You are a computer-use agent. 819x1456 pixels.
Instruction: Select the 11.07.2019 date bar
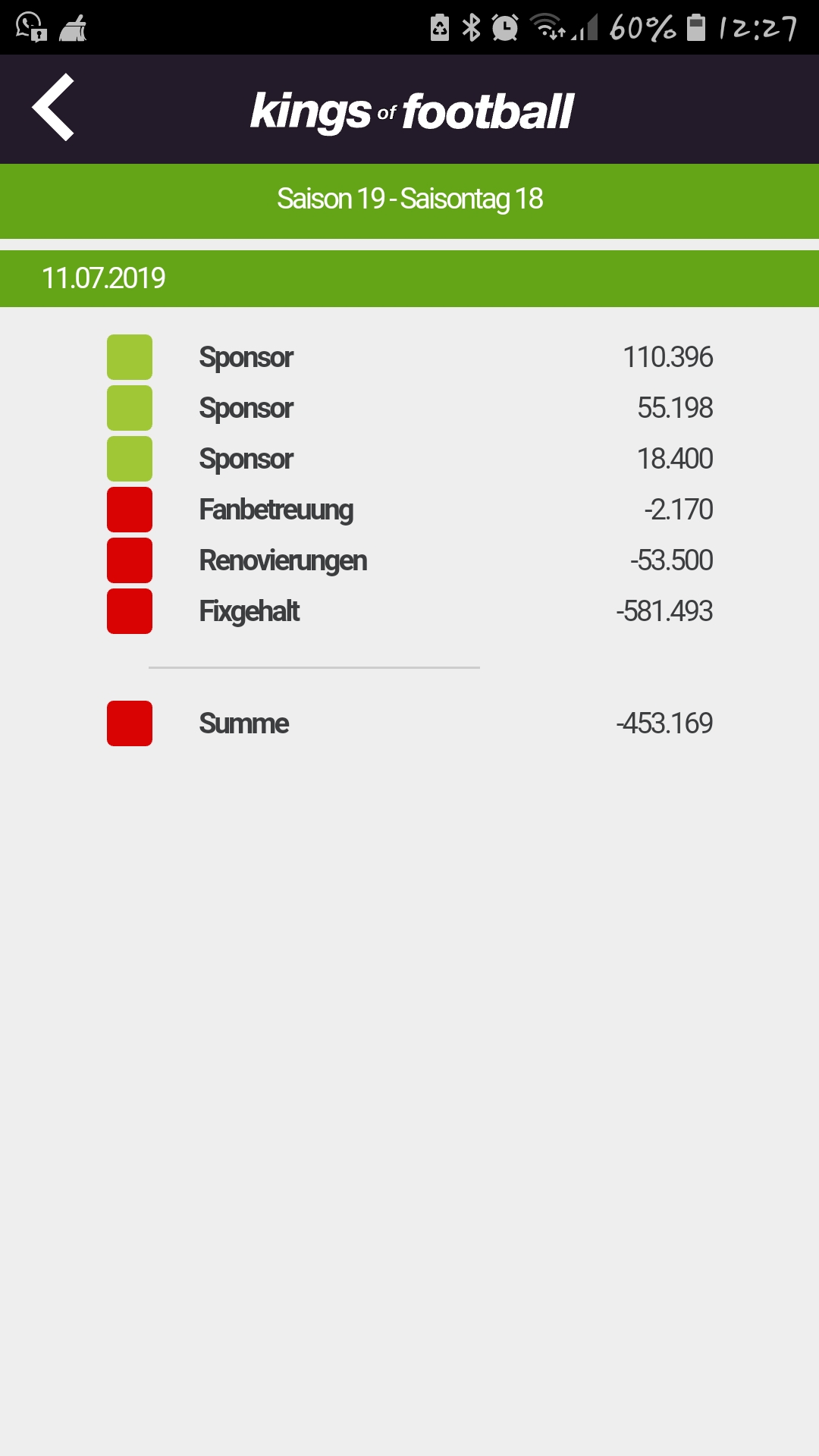[409, 278]
